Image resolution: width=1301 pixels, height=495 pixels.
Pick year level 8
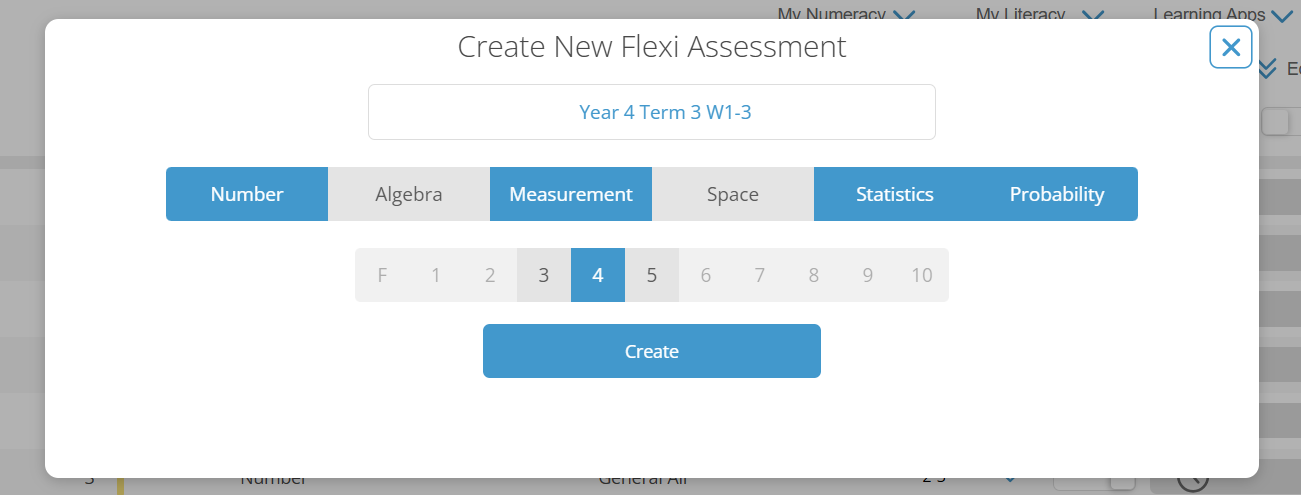tap(814, 275)
